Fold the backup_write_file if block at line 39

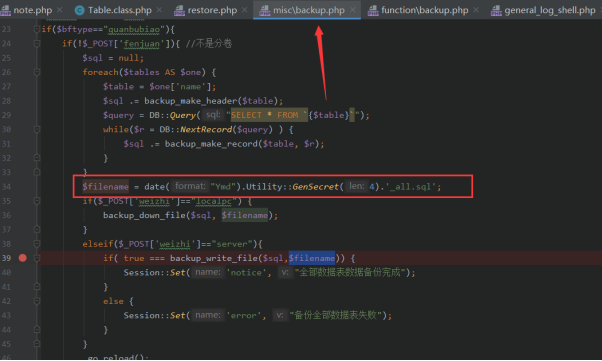pos(37,258)
